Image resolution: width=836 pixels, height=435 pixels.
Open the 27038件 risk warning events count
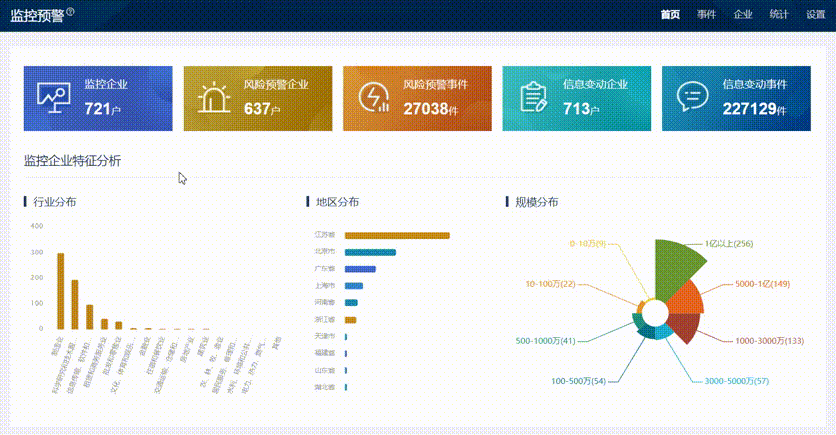(x=430, y=109)
